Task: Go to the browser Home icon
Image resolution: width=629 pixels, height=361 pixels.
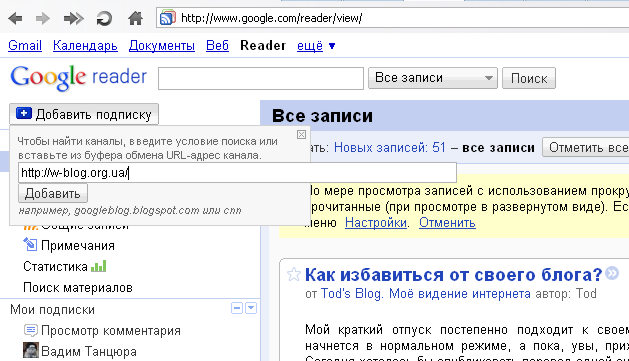Action: [135, 18]
